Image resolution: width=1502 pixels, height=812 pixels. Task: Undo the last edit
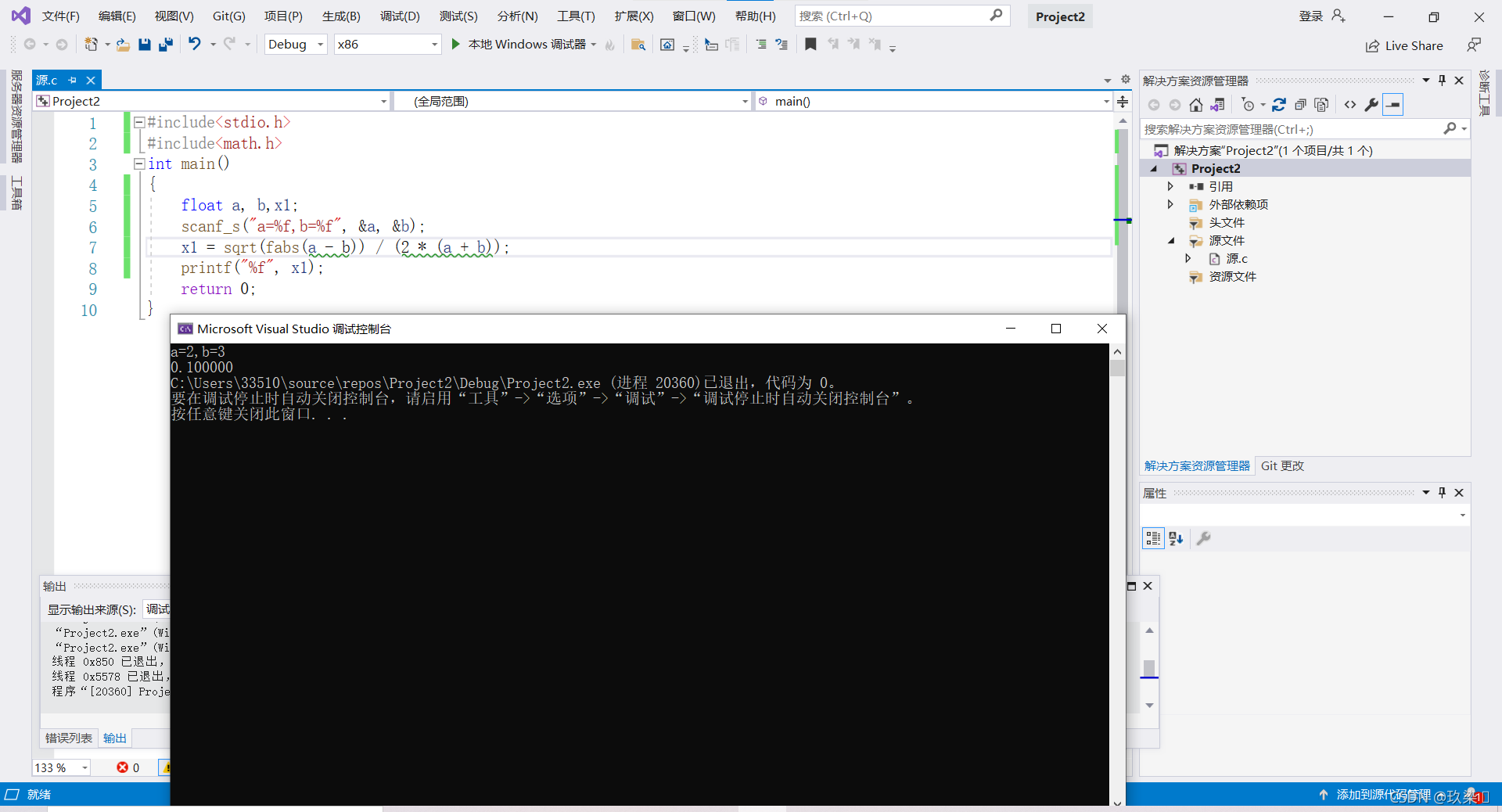pos(195,44)
